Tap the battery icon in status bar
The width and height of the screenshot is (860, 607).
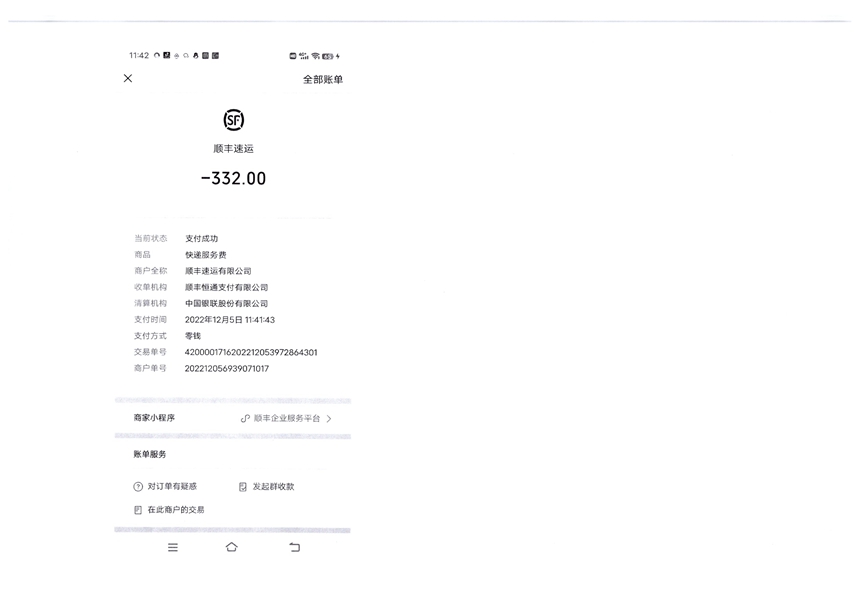coord(328,56)
